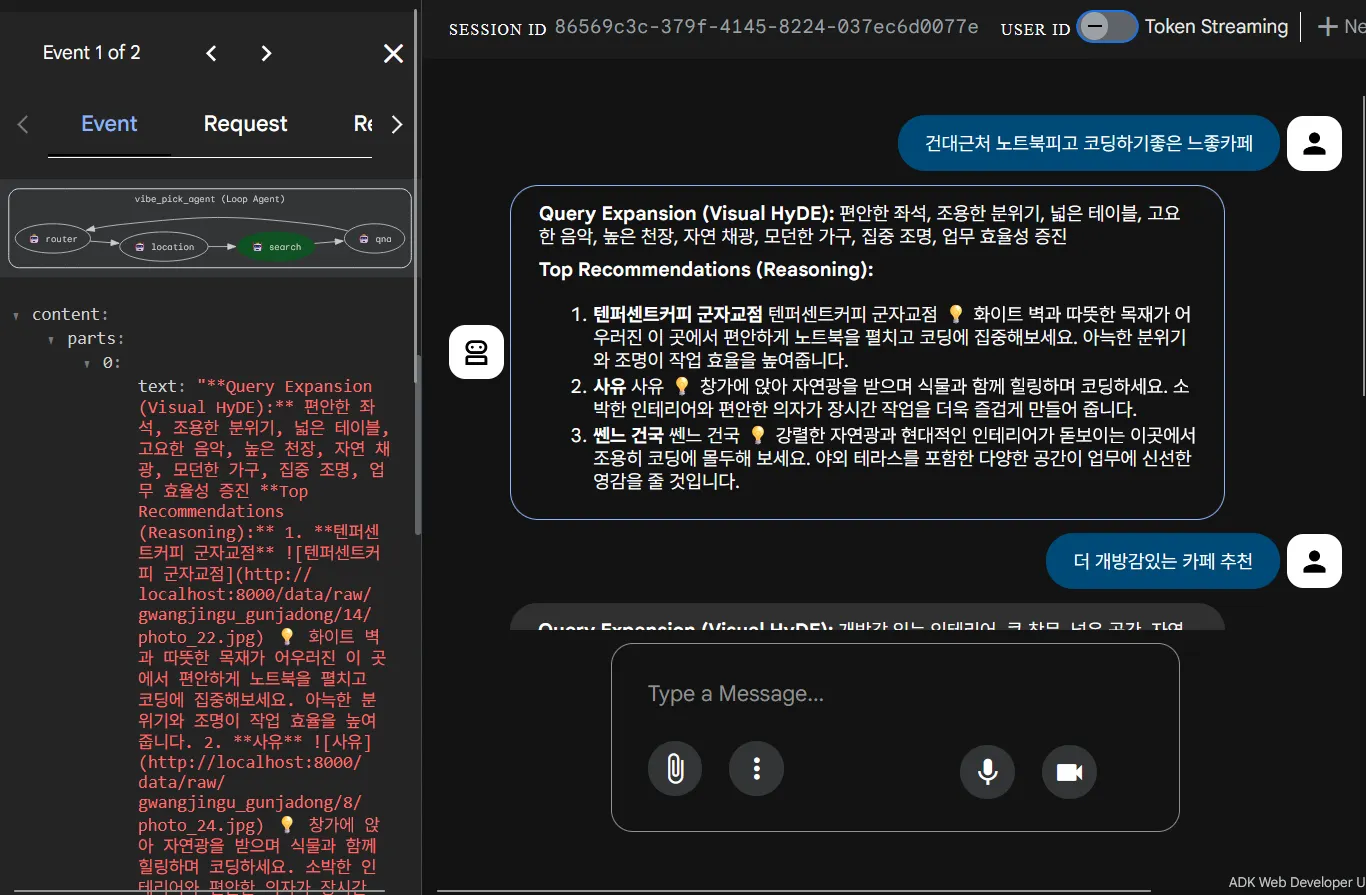
Task: Click the SESSION ID label
Action: tap(498, 30)
